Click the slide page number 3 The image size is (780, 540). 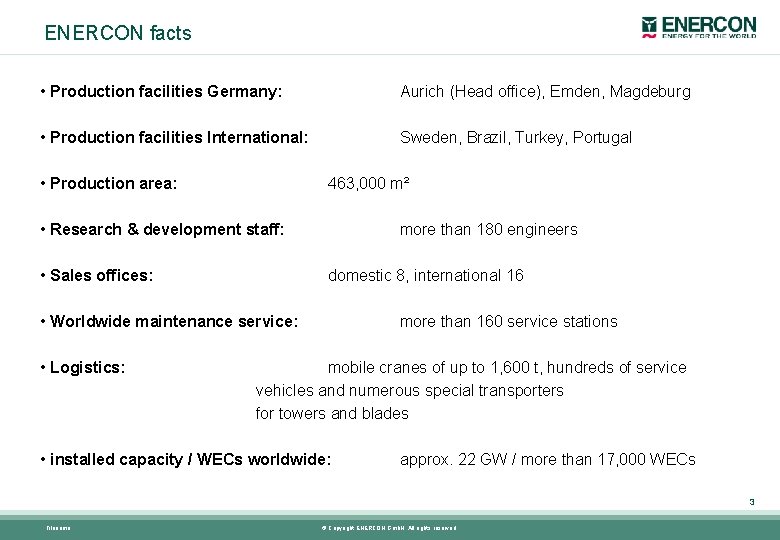(x=752, y=502)
